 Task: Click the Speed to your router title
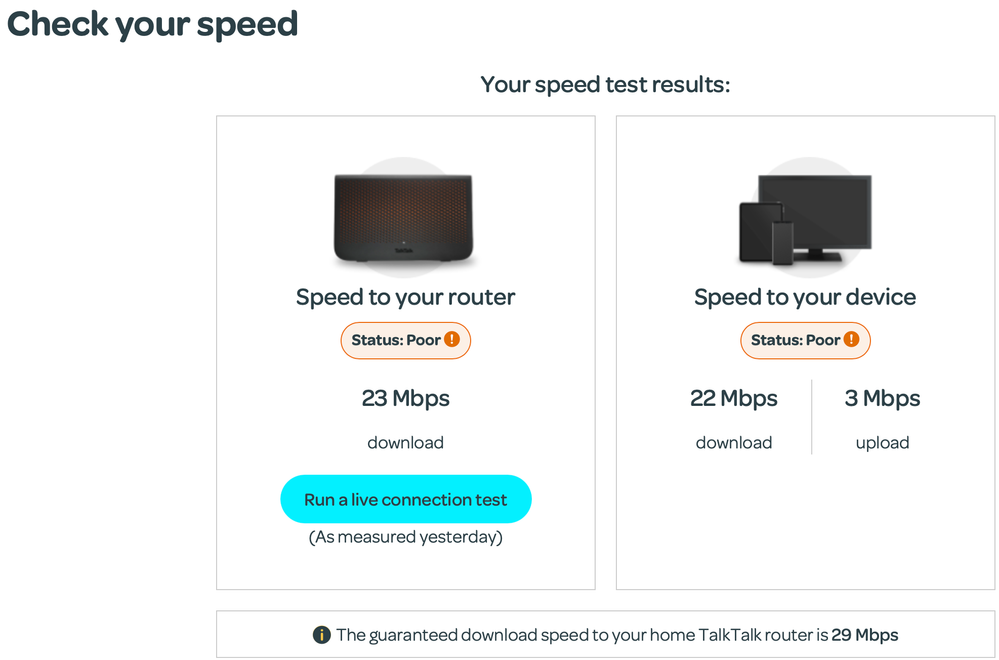pyautogui.click(x=405, y=297)
